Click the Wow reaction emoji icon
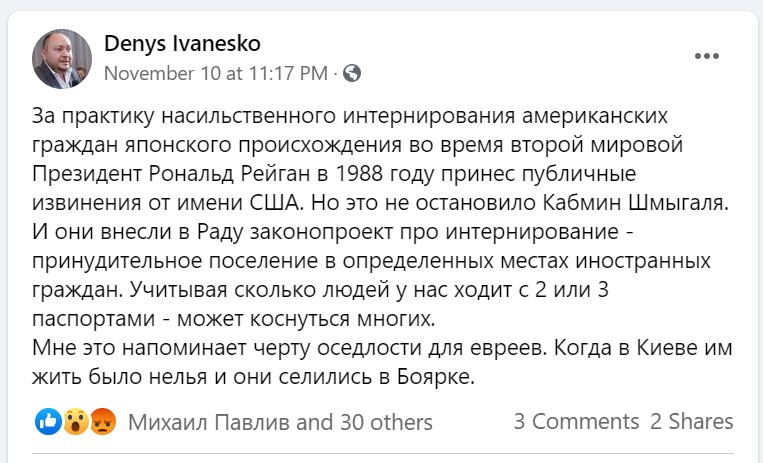This screenshot has height=463, width=763. pos(76,421)
